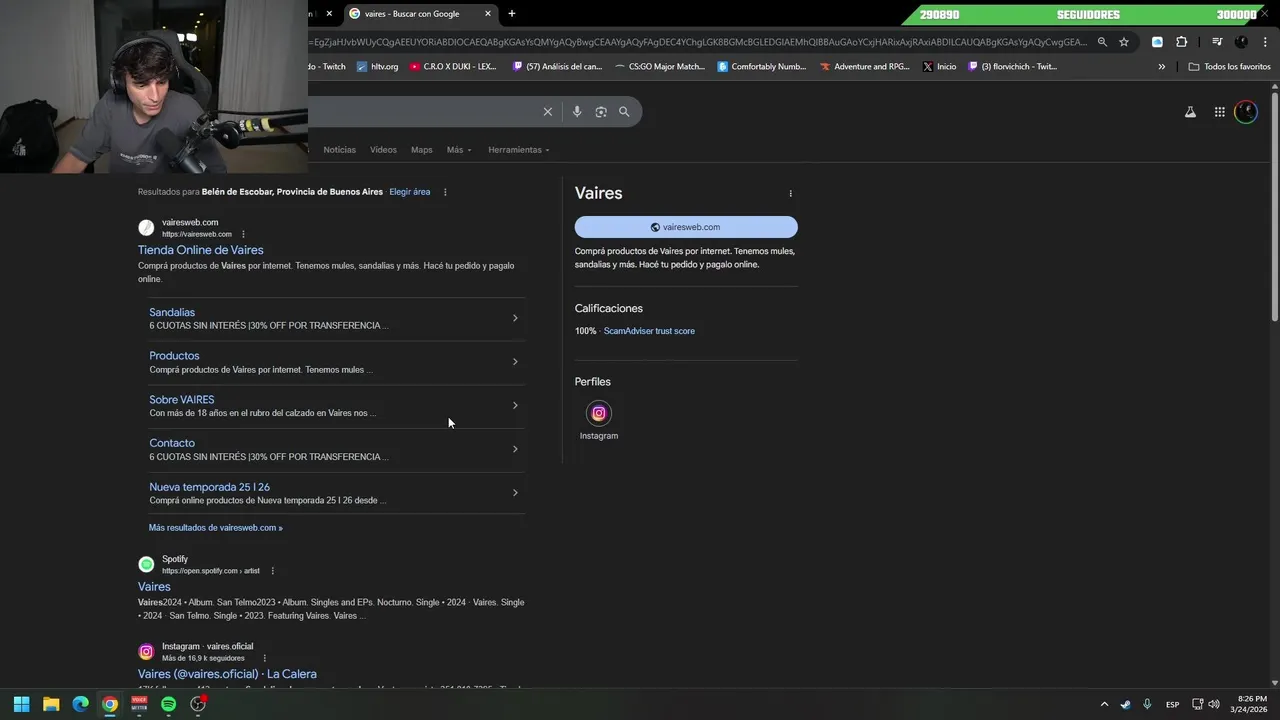
Task: Open more options for Instagram vaires.oficial result
Action: [x=265, y=658]
